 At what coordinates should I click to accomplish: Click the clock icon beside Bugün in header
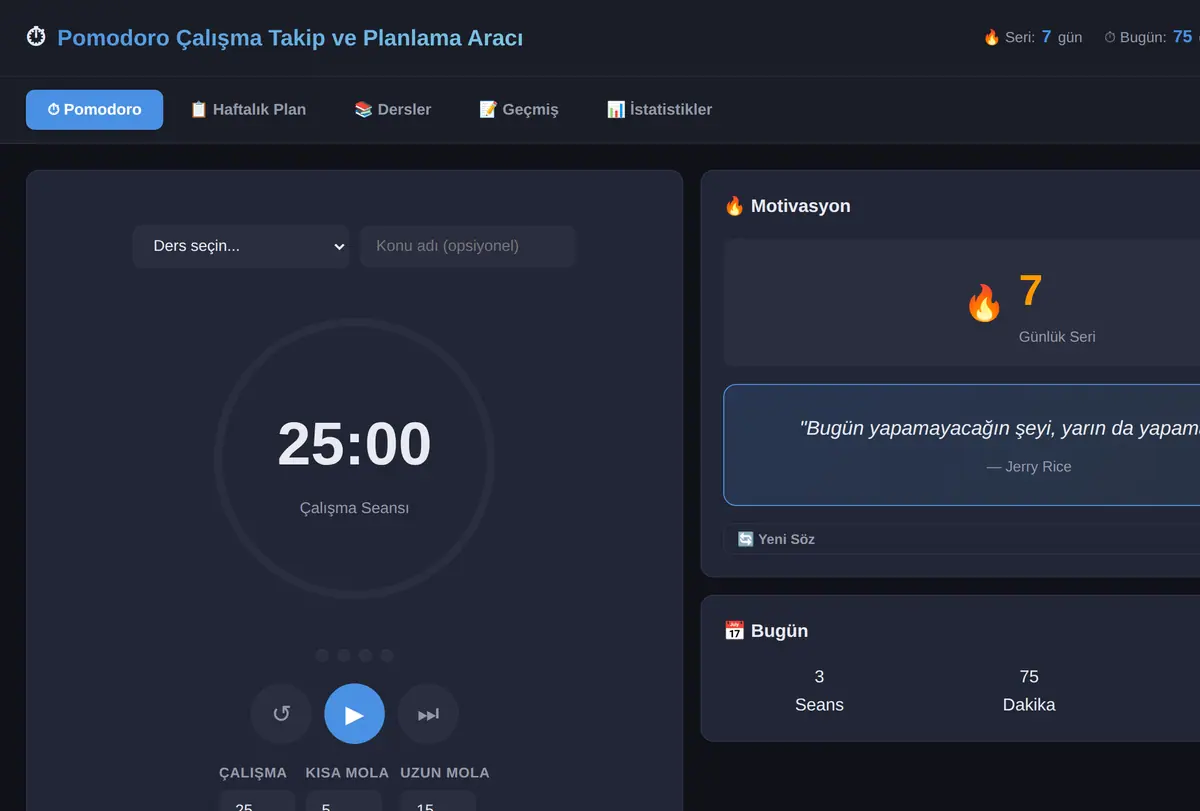(x=1110, y=37)
